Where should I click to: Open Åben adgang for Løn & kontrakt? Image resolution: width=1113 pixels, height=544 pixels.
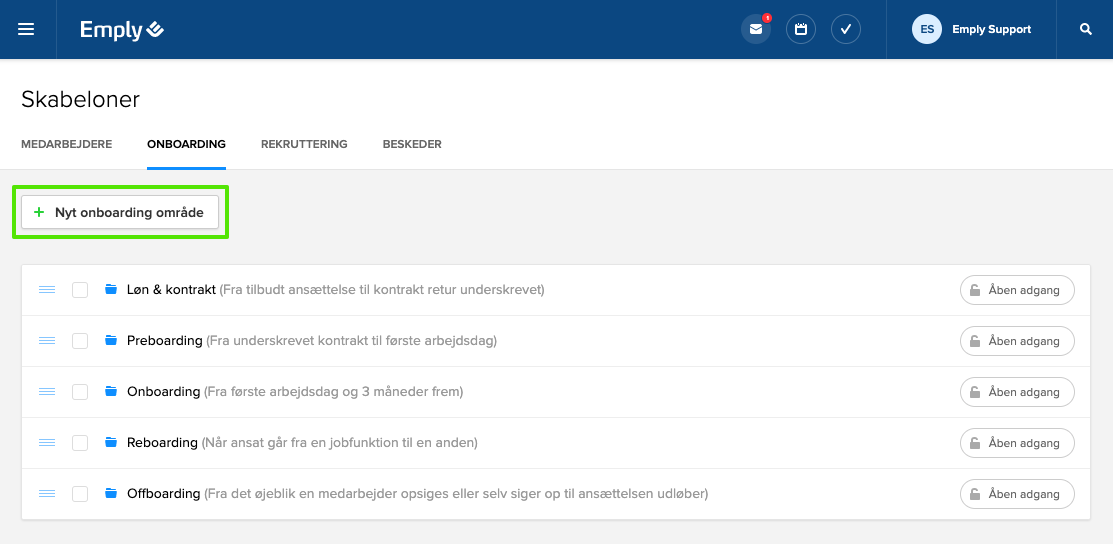click(1016, 290)
